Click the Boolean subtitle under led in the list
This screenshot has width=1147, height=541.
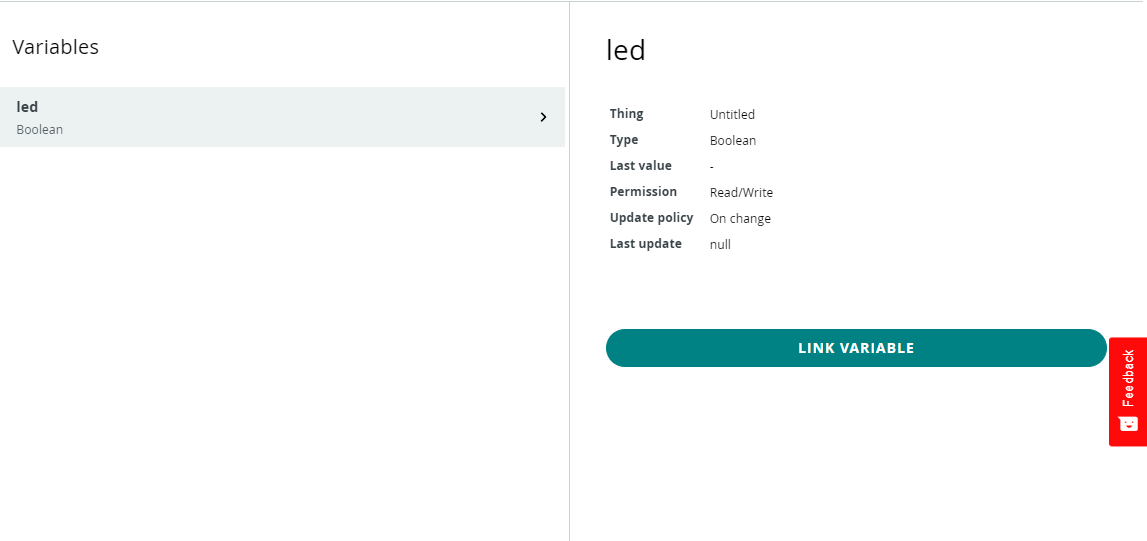click(40, 130)
